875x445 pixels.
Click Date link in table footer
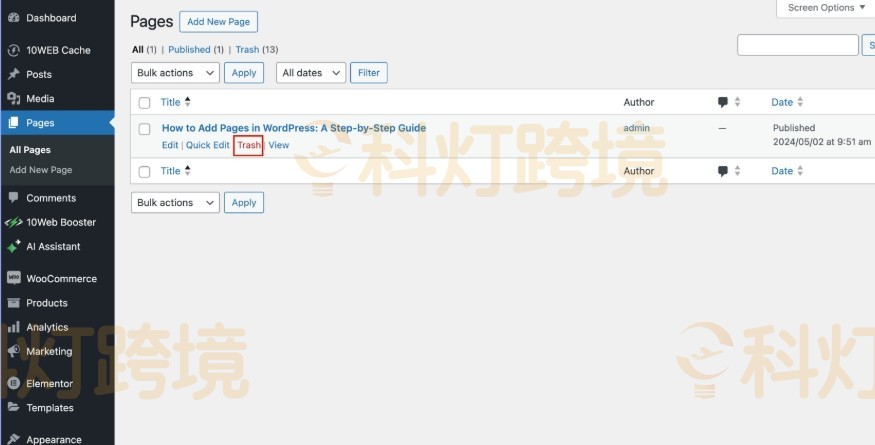(x=782, y=171)
